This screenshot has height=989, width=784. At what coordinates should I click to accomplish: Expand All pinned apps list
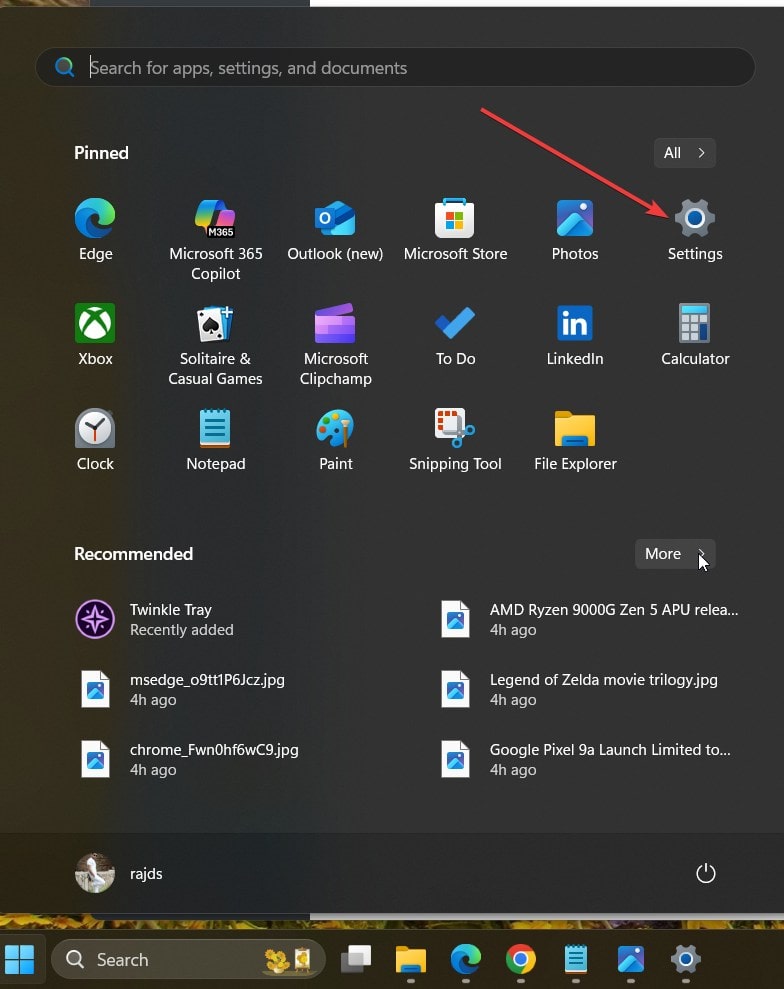684,153
